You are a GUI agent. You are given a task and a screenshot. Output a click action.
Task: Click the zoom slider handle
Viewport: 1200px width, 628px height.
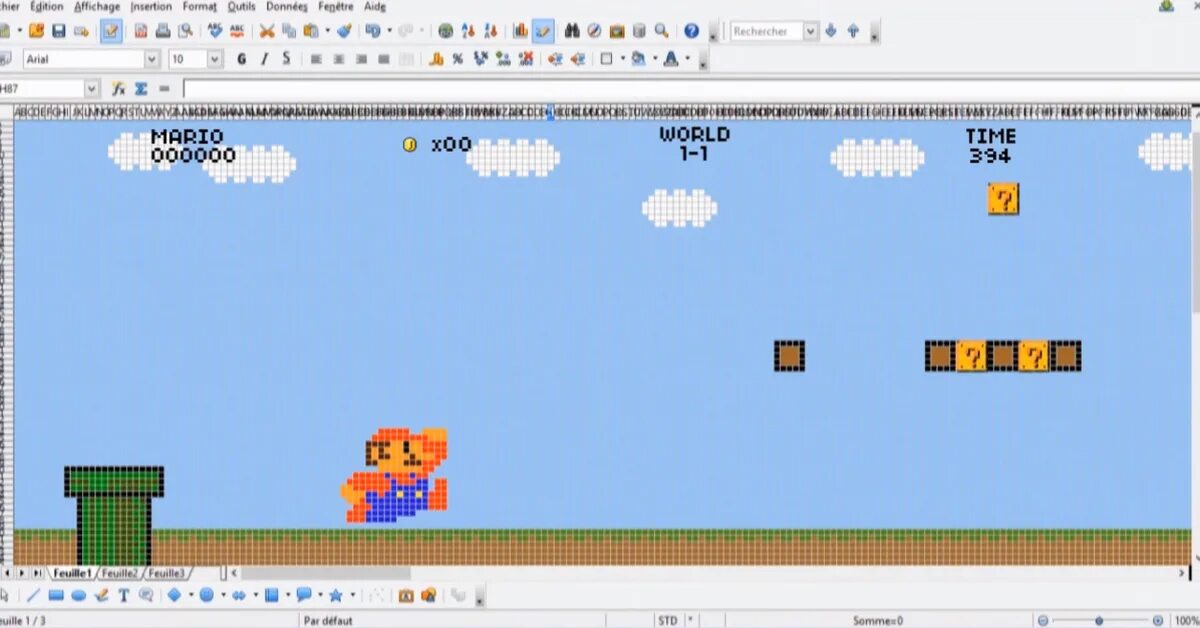click(x=1099, y=620)
